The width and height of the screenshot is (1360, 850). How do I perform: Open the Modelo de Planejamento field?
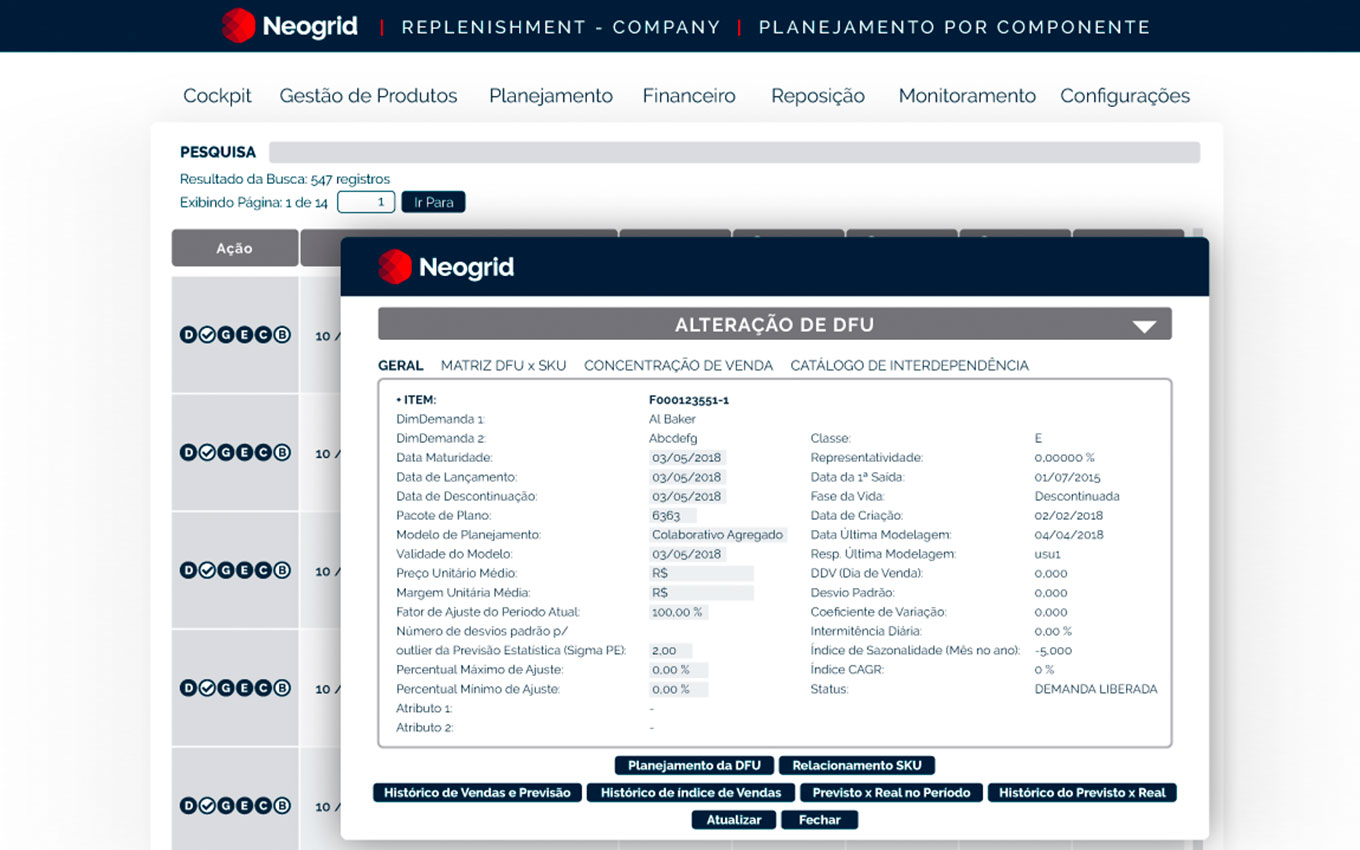pos(717,535)
